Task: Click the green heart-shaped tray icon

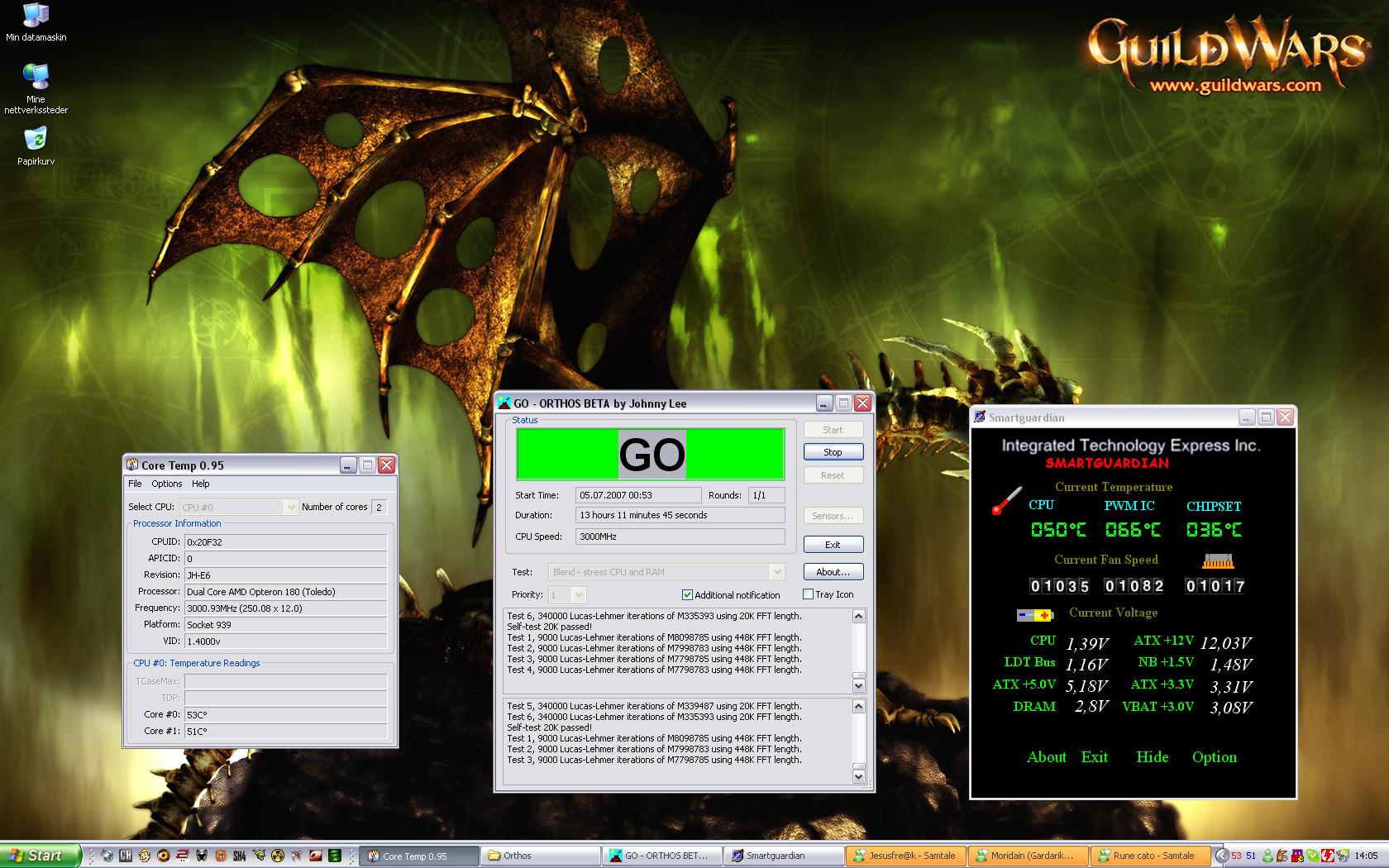Action: tap(1313, 856)
